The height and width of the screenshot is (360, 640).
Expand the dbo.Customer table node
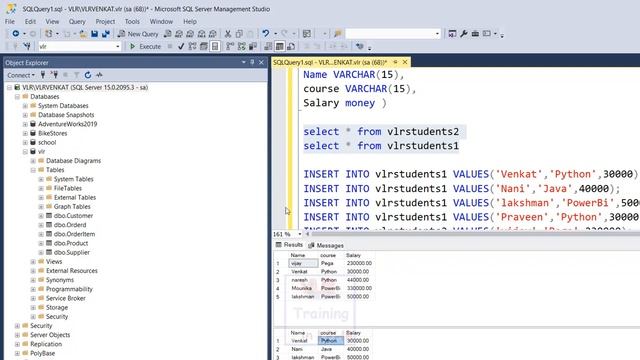pos(41,216)
